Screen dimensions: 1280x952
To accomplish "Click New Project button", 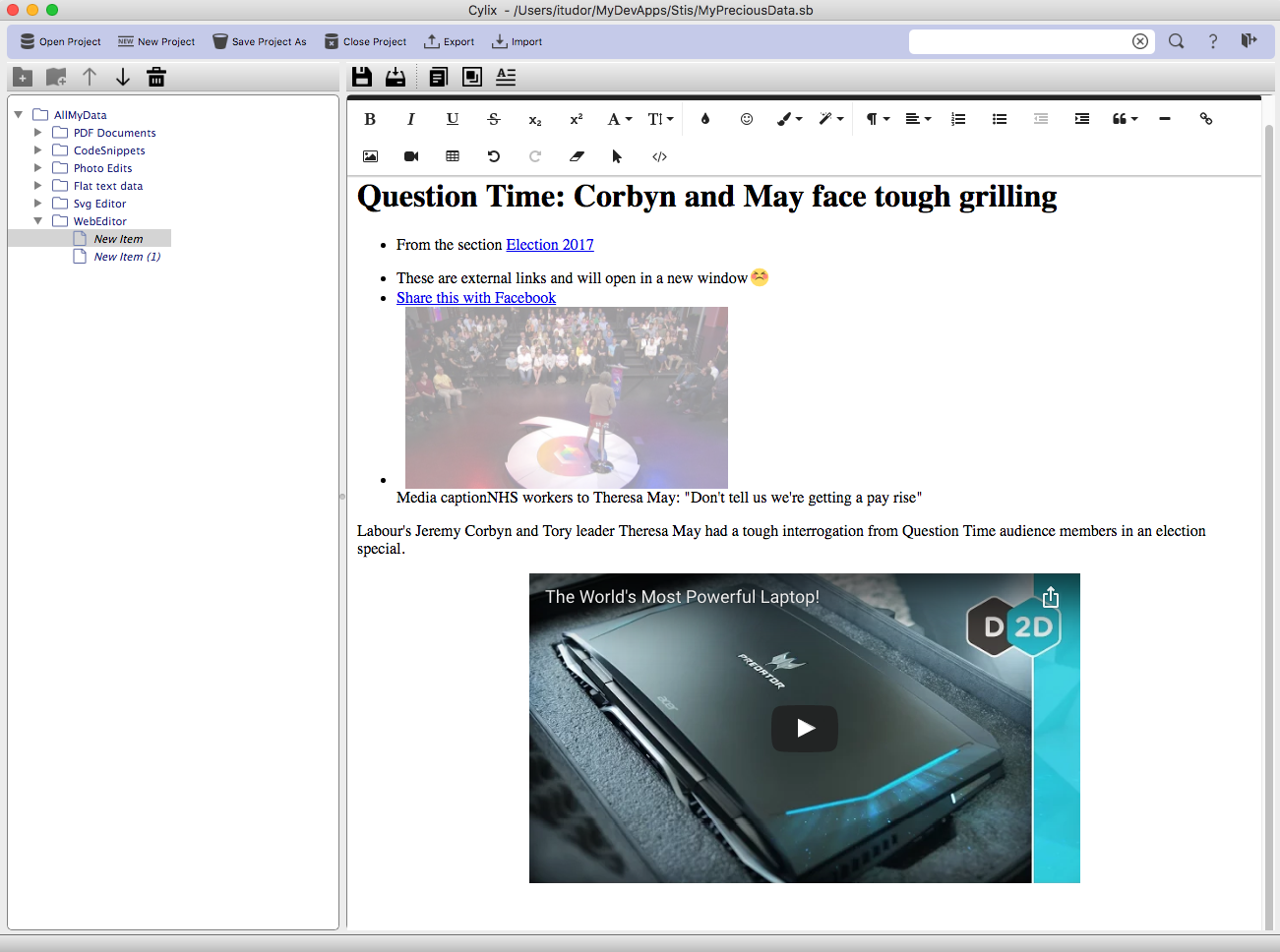I will pos(156,41).
